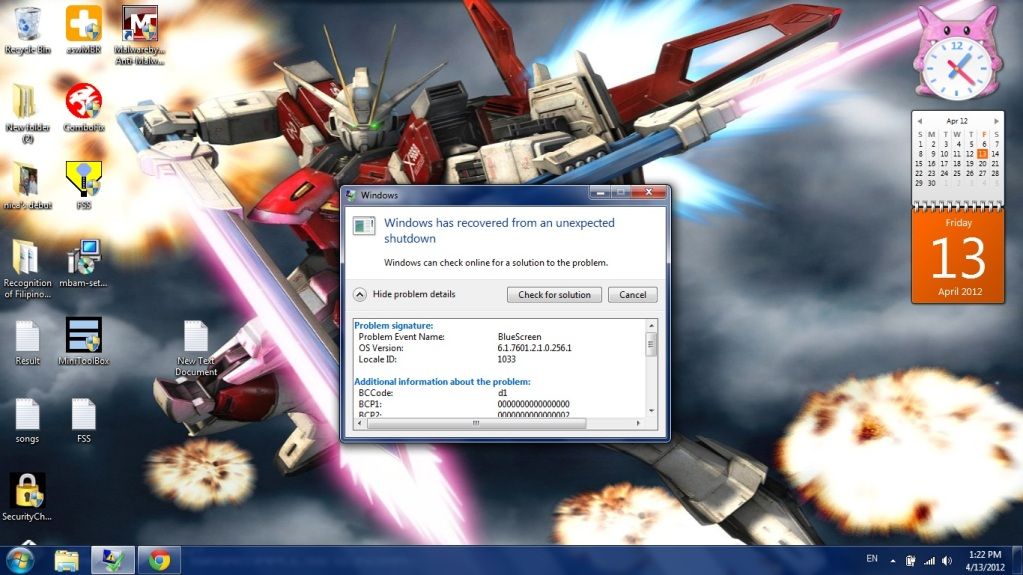Select April 20 in calendar gadget
This screenshot has width=1023, height=575.
tap(983, 164)
